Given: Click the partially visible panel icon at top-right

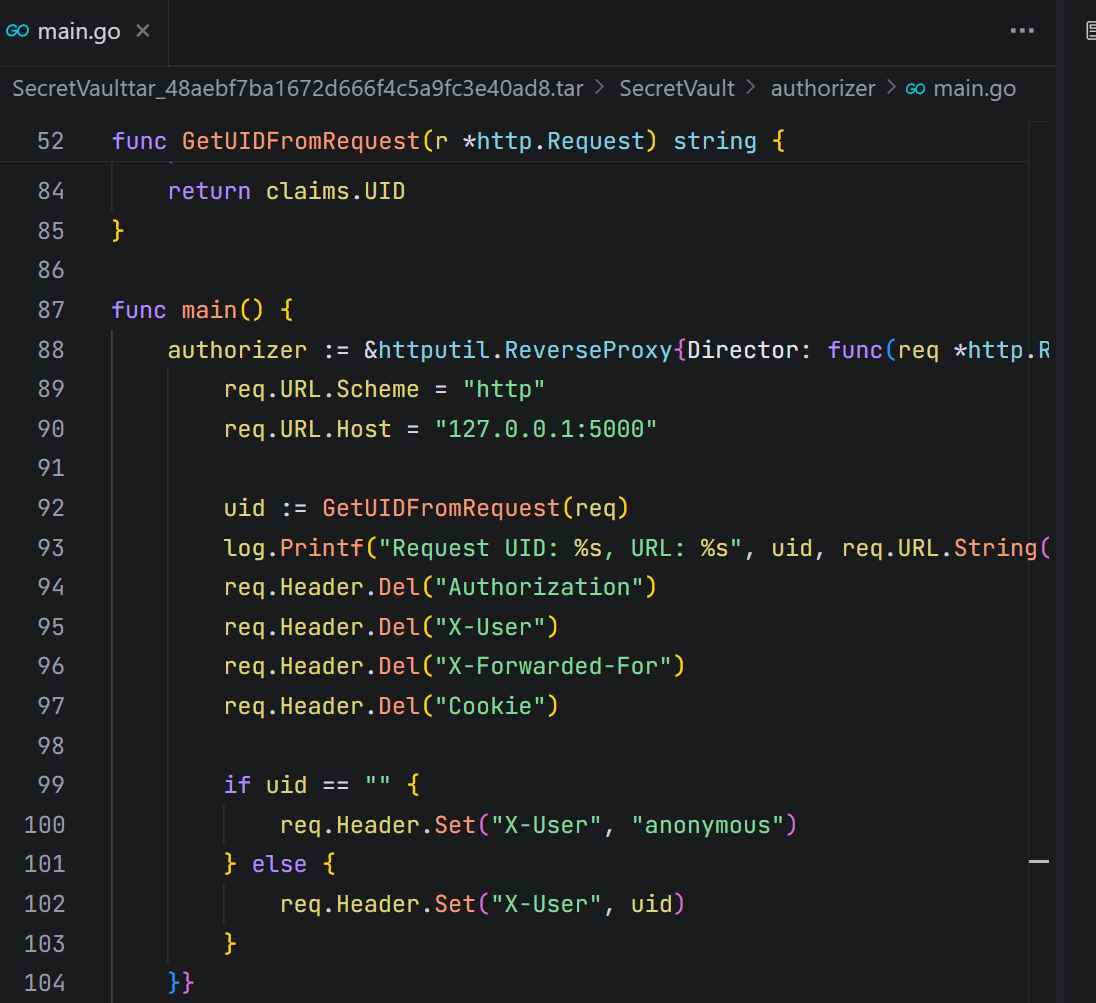Looking at the screenshot, I should tap(1090, 31).
